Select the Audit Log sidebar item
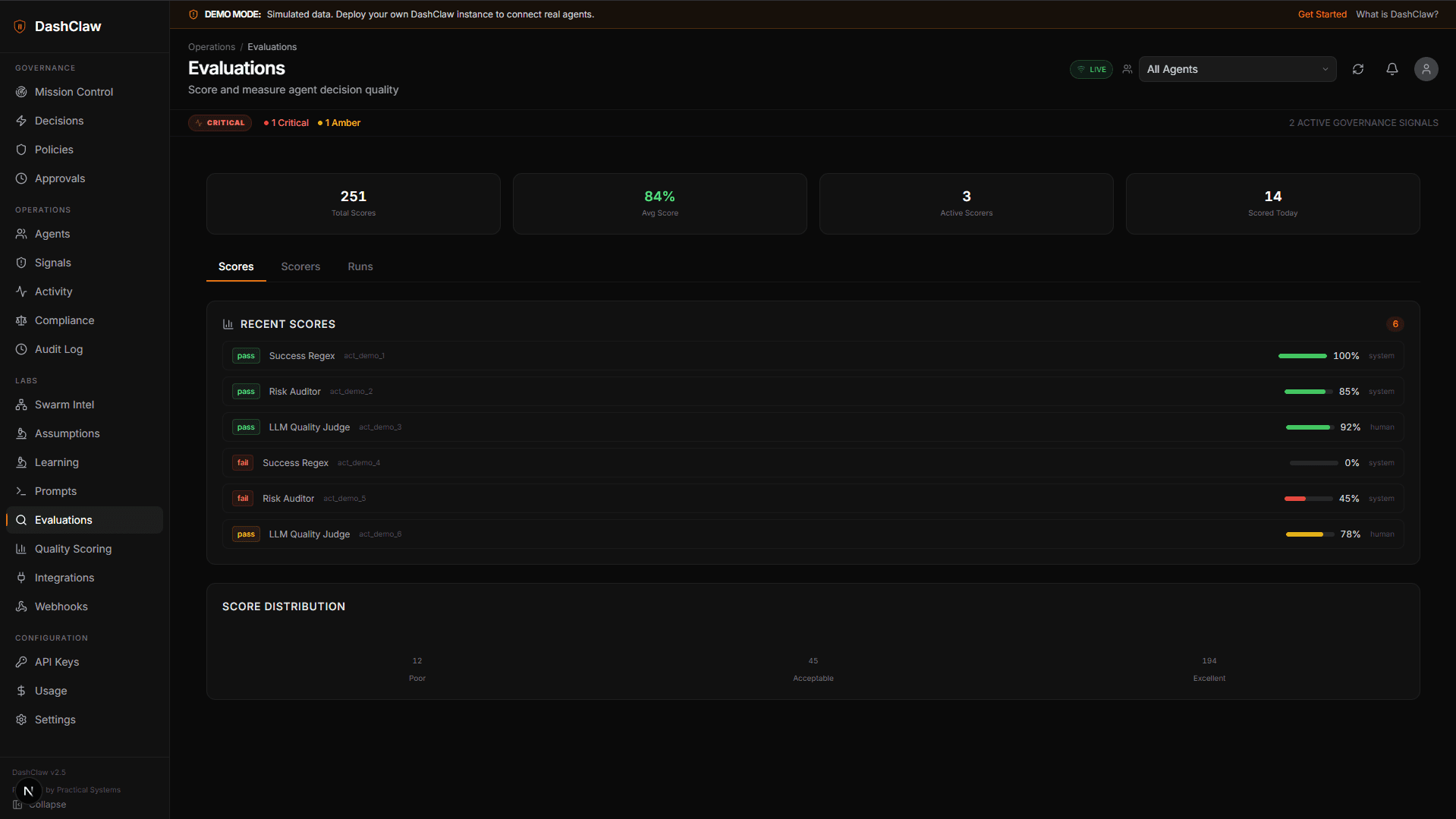 pyautogui.click(x=58, y=349)
